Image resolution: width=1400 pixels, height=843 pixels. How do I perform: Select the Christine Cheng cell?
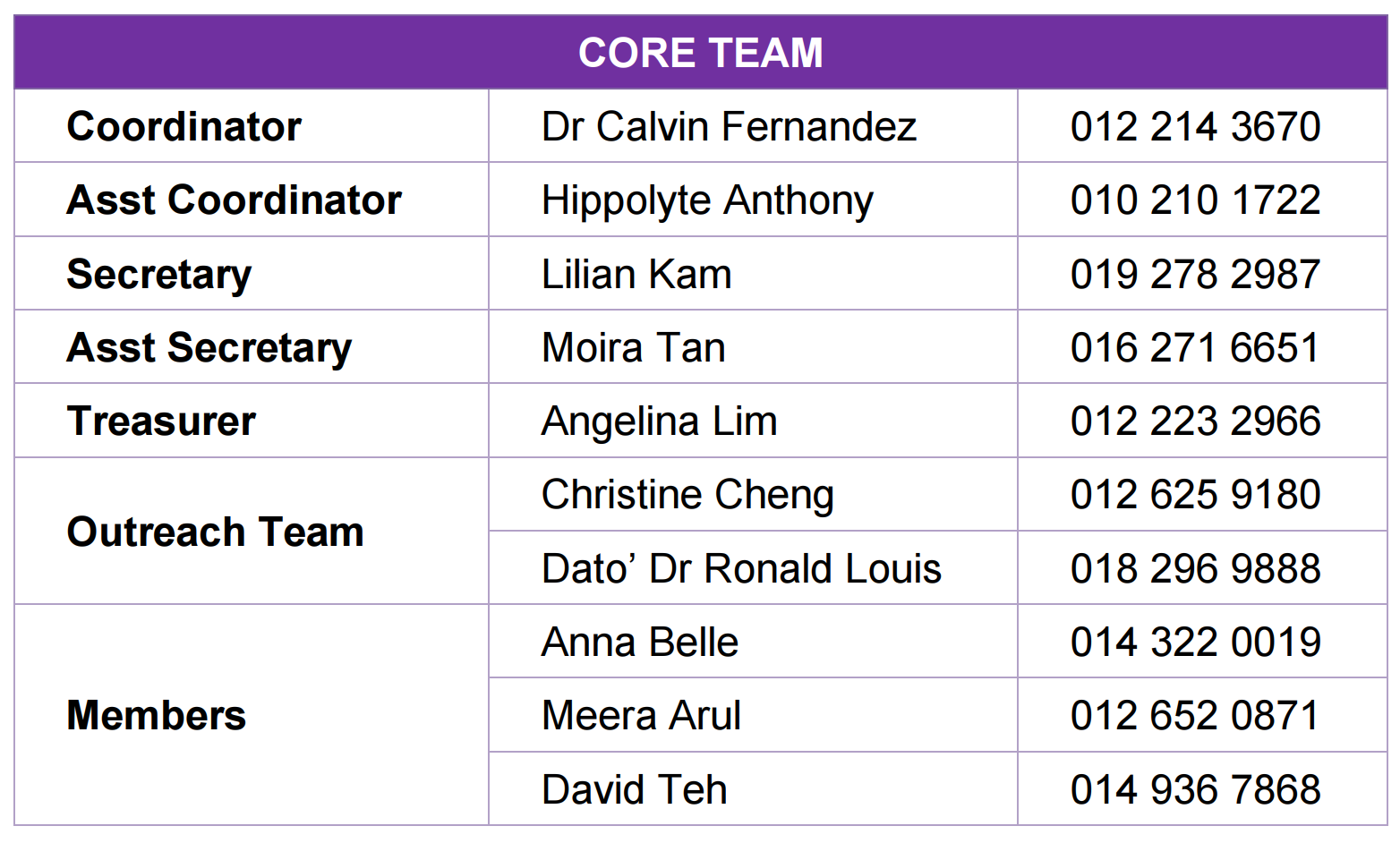[x=687, y=495]
